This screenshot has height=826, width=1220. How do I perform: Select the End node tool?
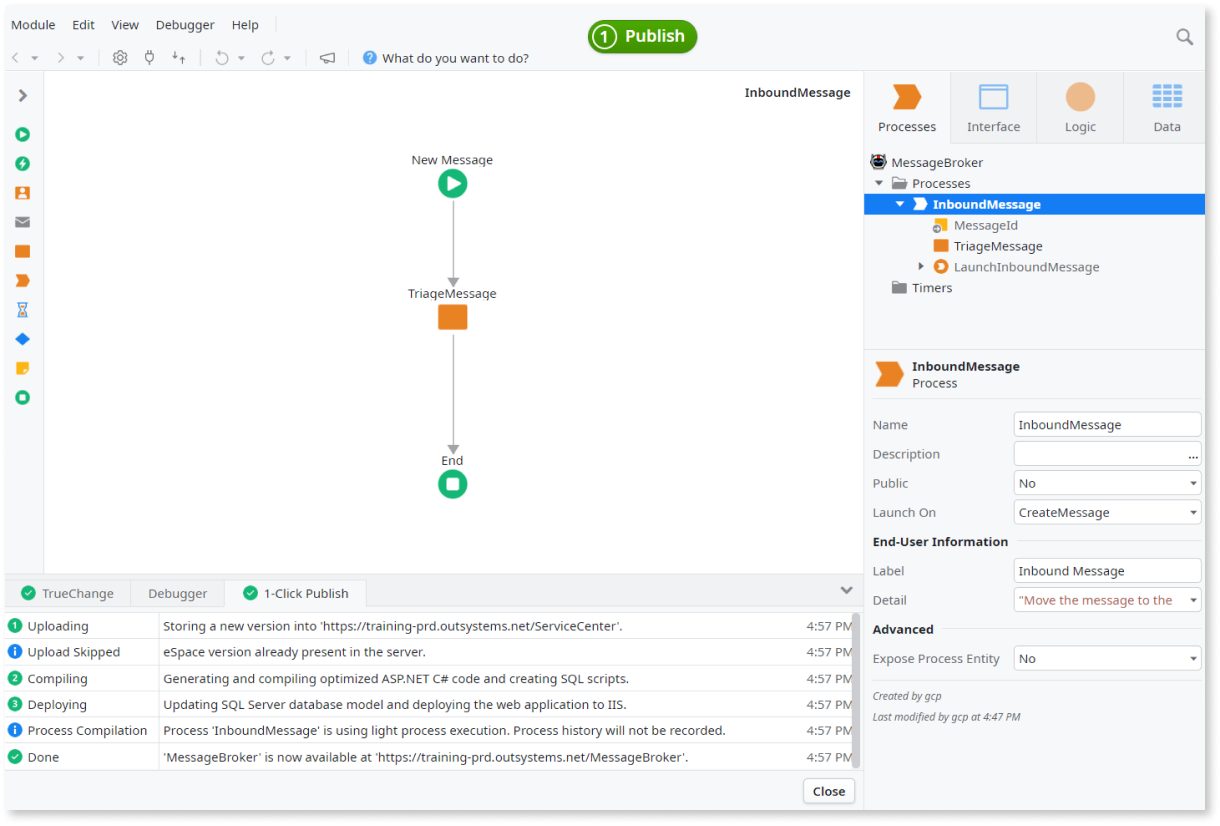point(22,396)
